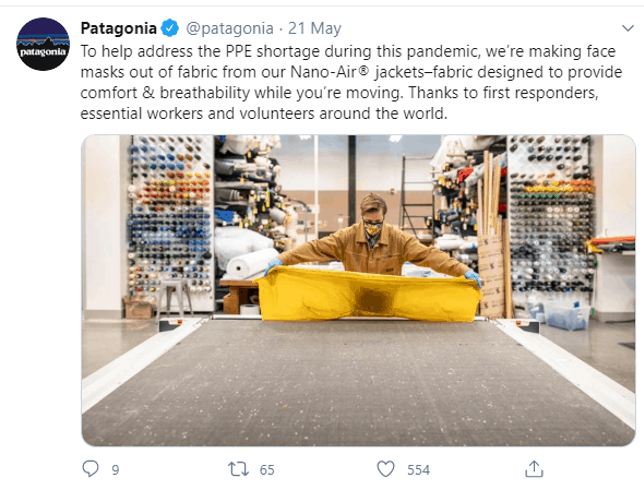Visit the @patagonia handle
The image size is (644, 490).
coord(230,29)
